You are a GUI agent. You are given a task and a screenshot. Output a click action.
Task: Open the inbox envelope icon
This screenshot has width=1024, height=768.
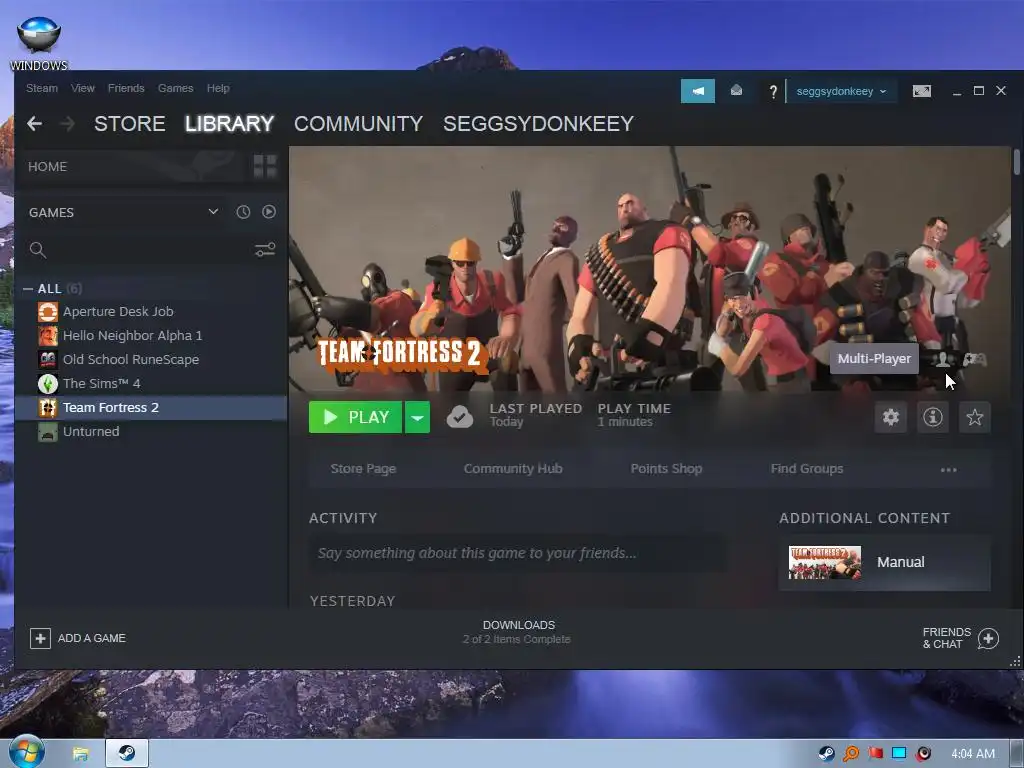click(736, 91)
